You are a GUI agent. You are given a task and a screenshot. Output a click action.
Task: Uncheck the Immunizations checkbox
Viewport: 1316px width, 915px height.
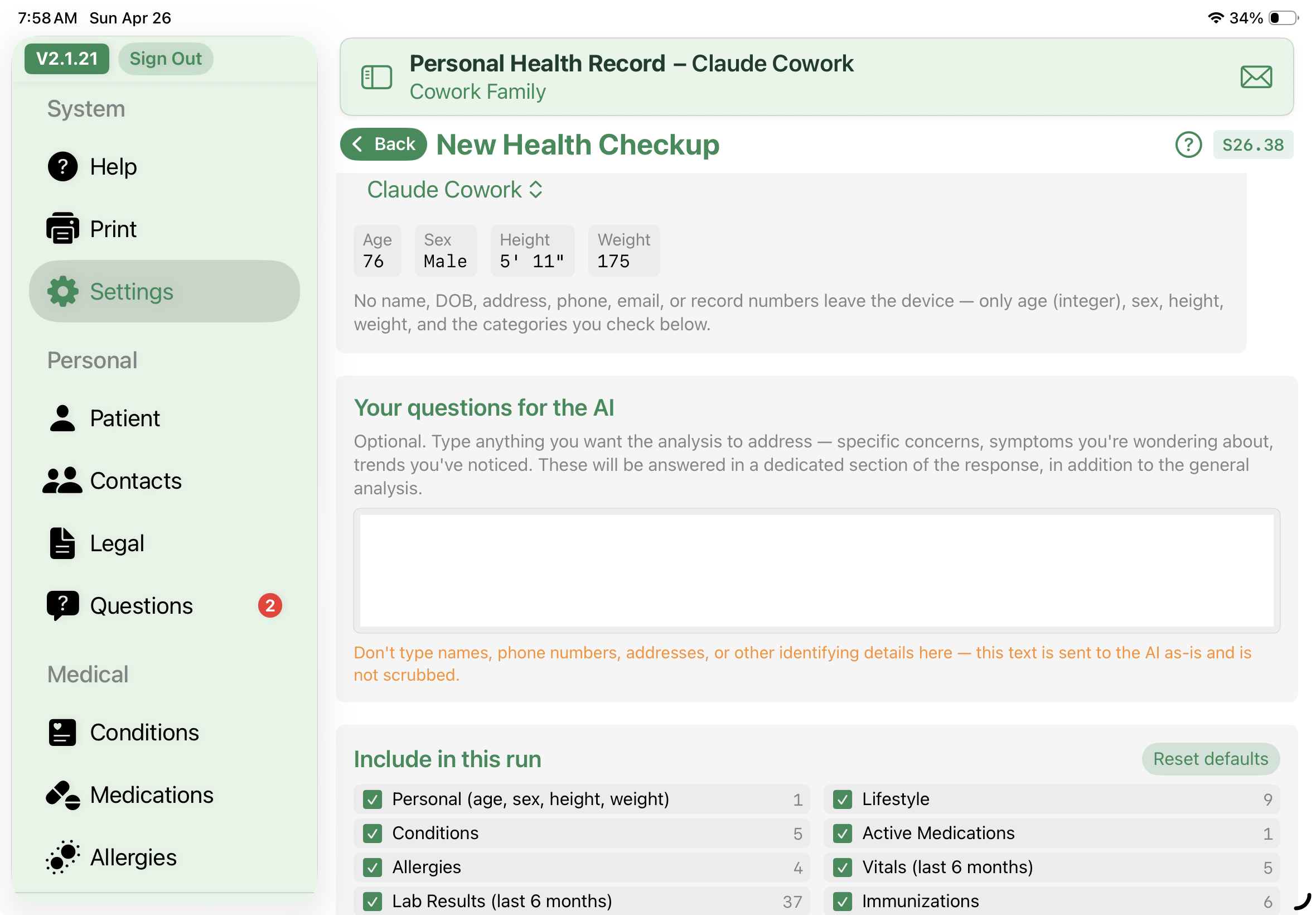(842, 901)
